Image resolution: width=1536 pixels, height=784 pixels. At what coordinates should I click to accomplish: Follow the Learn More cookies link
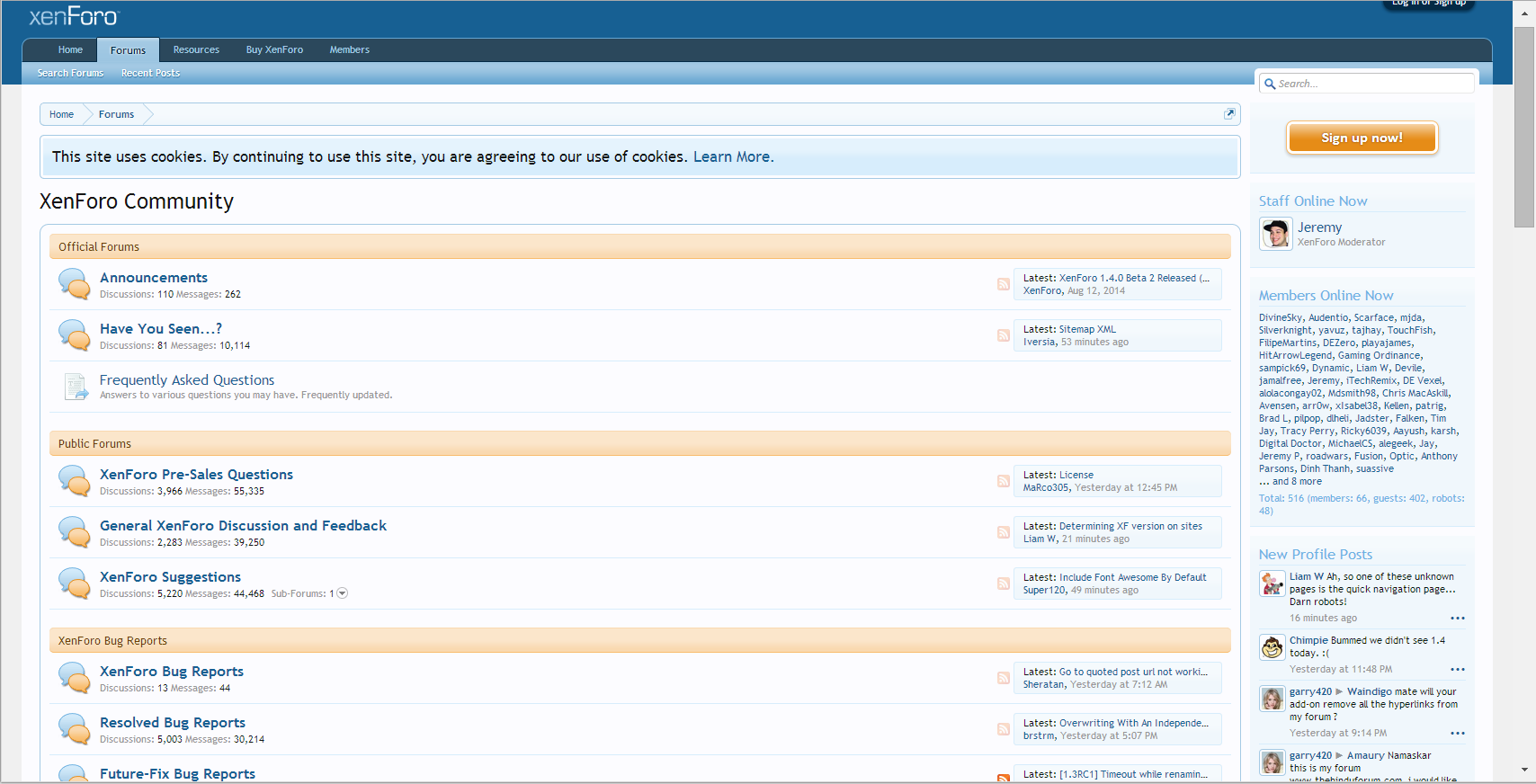[733, 156]
